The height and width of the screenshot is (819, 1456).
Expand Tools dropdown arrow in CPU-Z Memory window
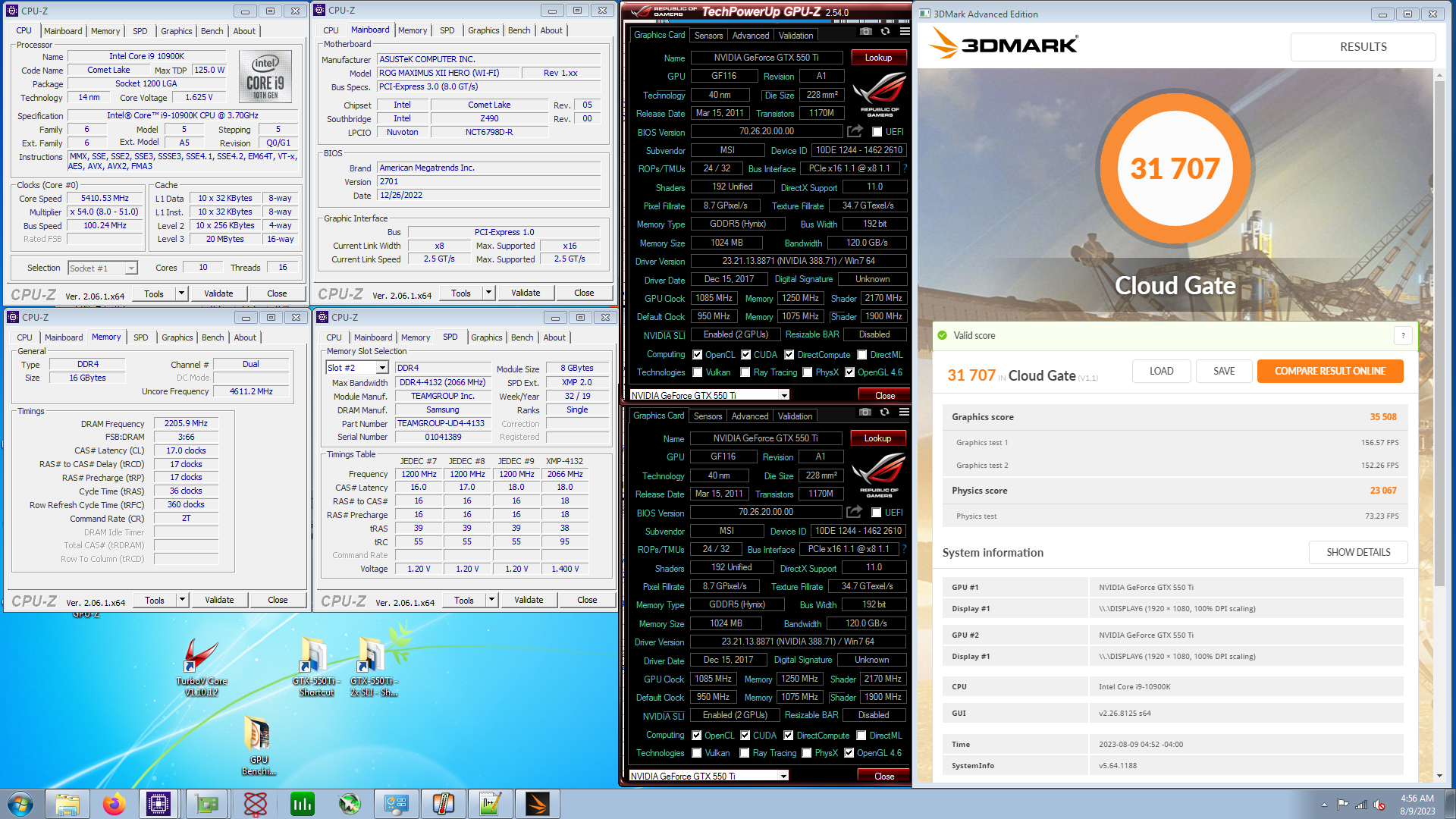tap(182, 600)
